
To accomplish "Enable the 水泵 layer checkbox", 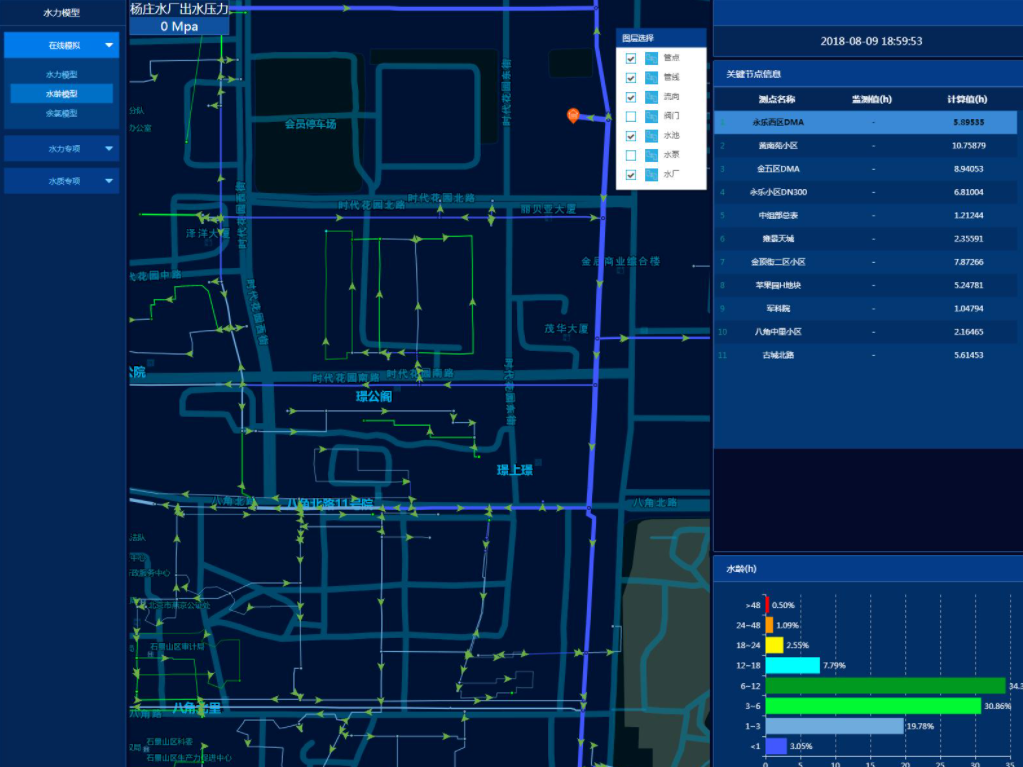I will pyautogui.click(x=631, y=155).
